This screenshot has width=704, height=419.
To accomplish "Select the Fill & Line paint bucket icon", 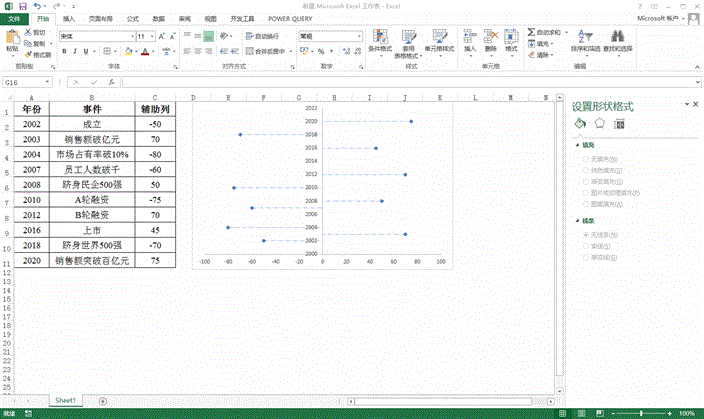I will coord(580,123).
